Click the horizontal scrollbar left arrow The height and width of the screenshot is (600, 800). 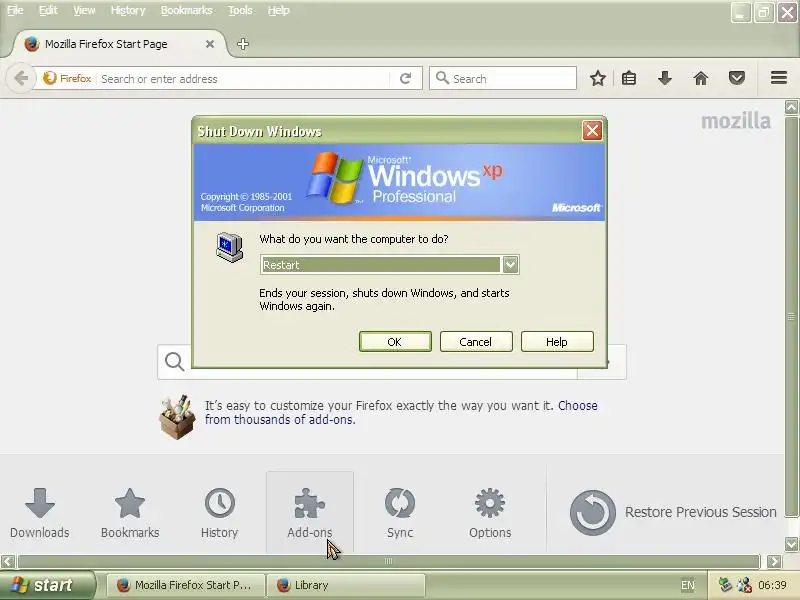pos(8,561)
